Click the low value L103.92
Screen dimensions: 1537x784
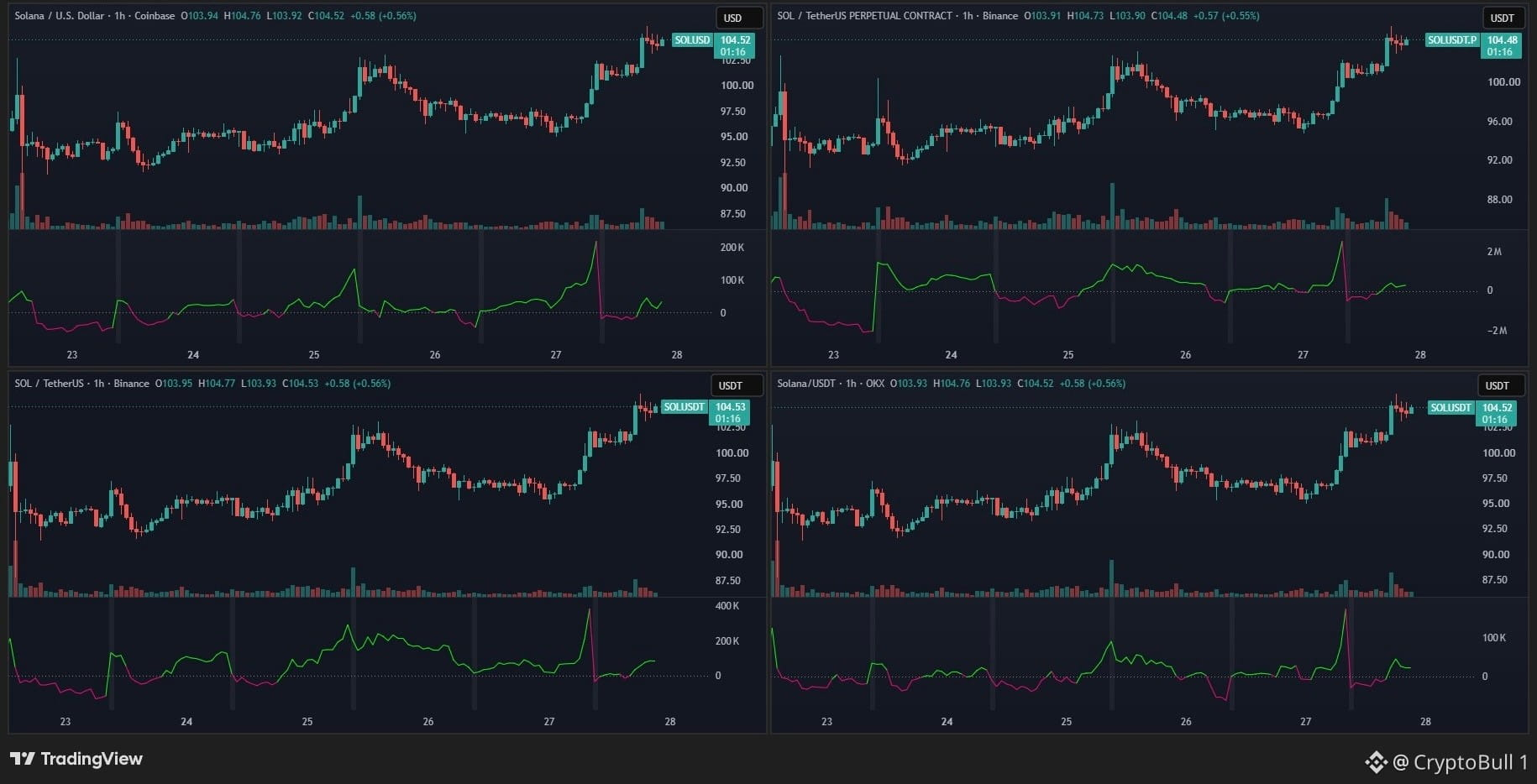tap(284, 16)
